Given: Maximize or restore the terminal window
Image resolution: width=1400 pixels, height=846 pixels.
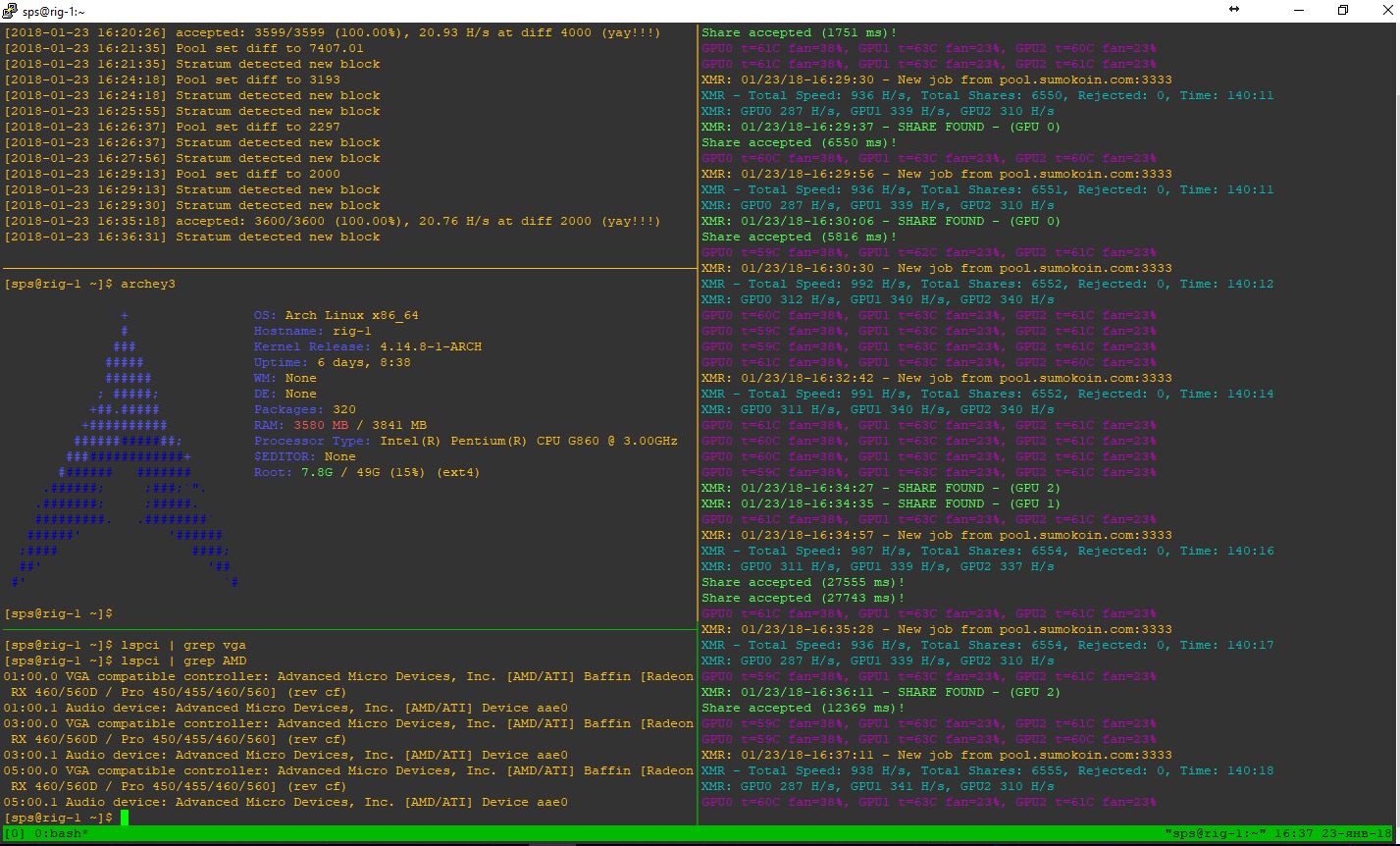Looking at the screenshot, I should (1343, 10).
